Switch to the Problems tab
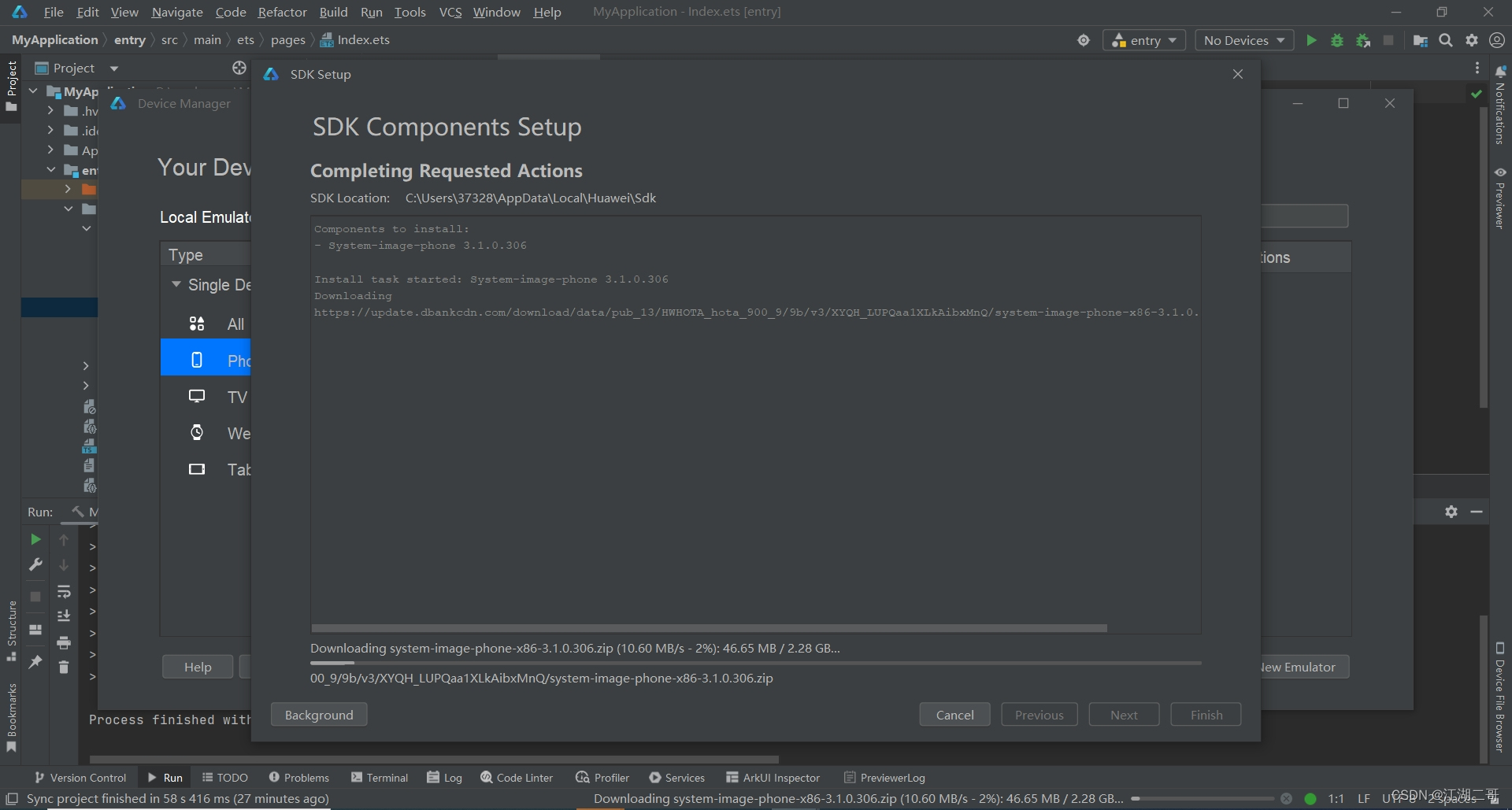The image size is (1512, 810). [x=298, y=778]
